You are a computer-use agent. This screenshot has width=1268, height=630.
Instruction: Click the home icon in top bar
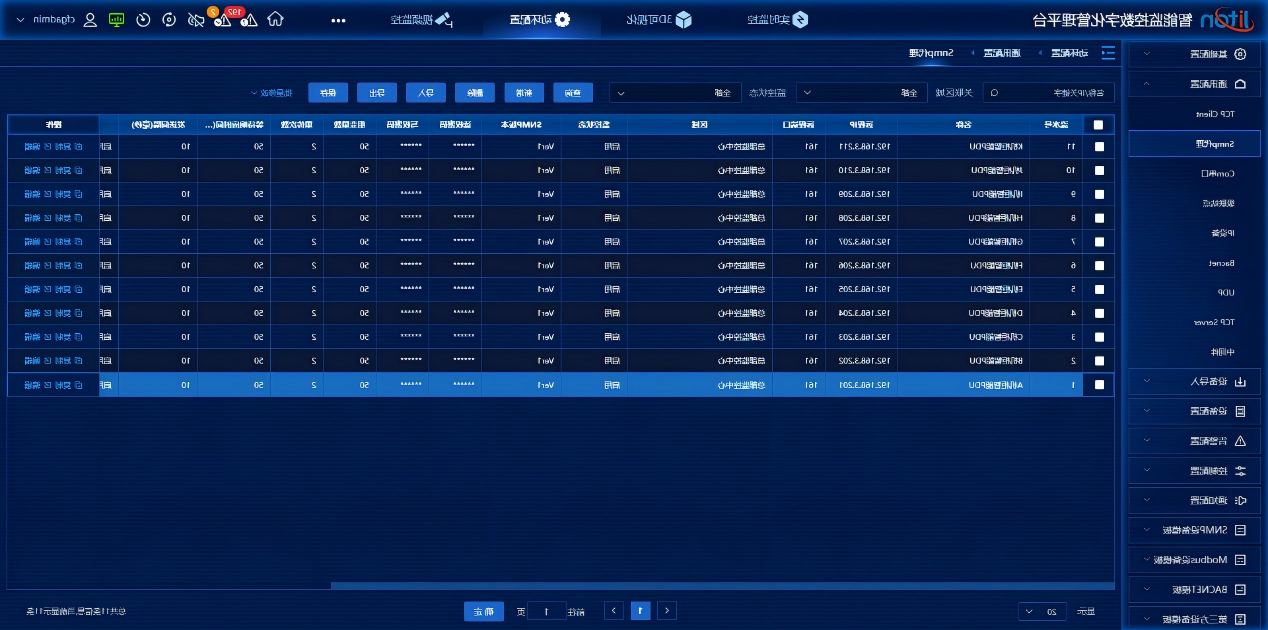click(x=275, y=20)
